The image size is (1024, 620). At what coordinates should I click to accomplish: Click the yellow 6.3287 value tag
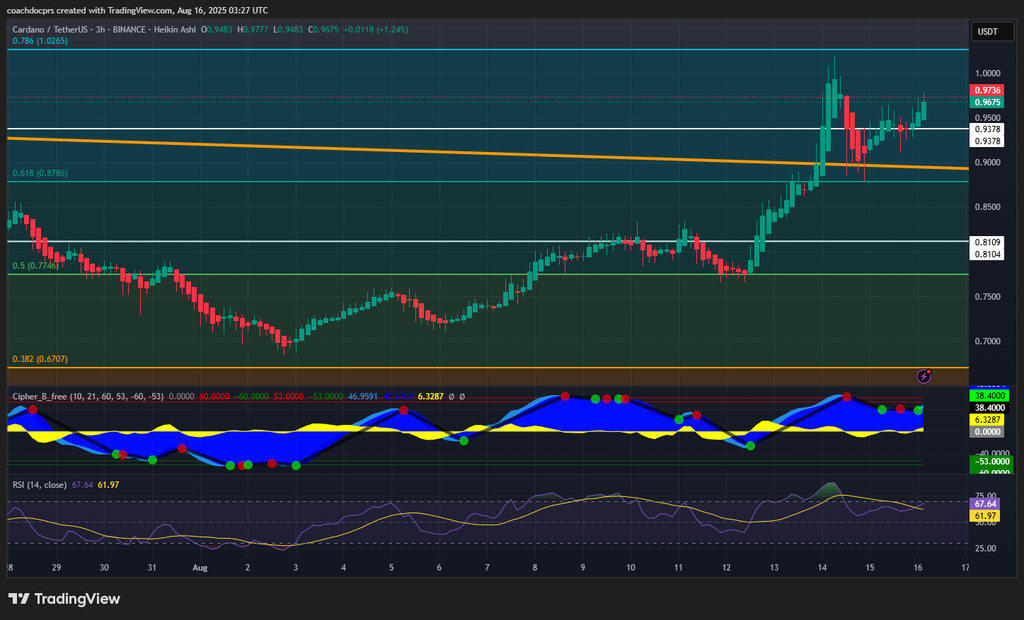point(987,420)
